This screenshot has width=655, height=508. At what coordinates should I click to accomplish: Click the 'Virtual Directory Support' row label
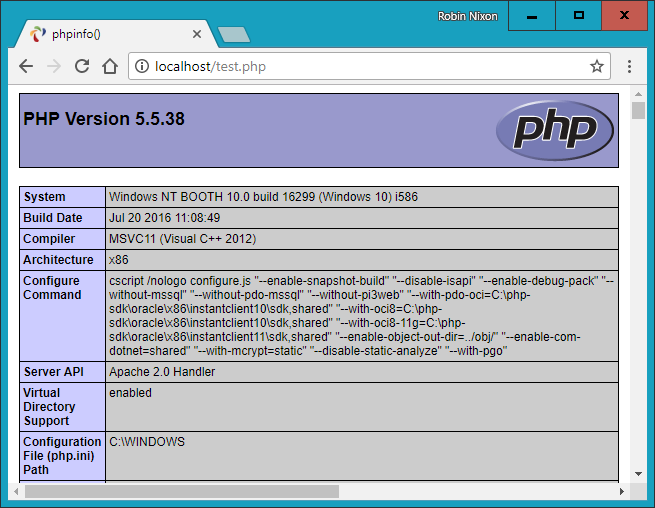(49, 406)
